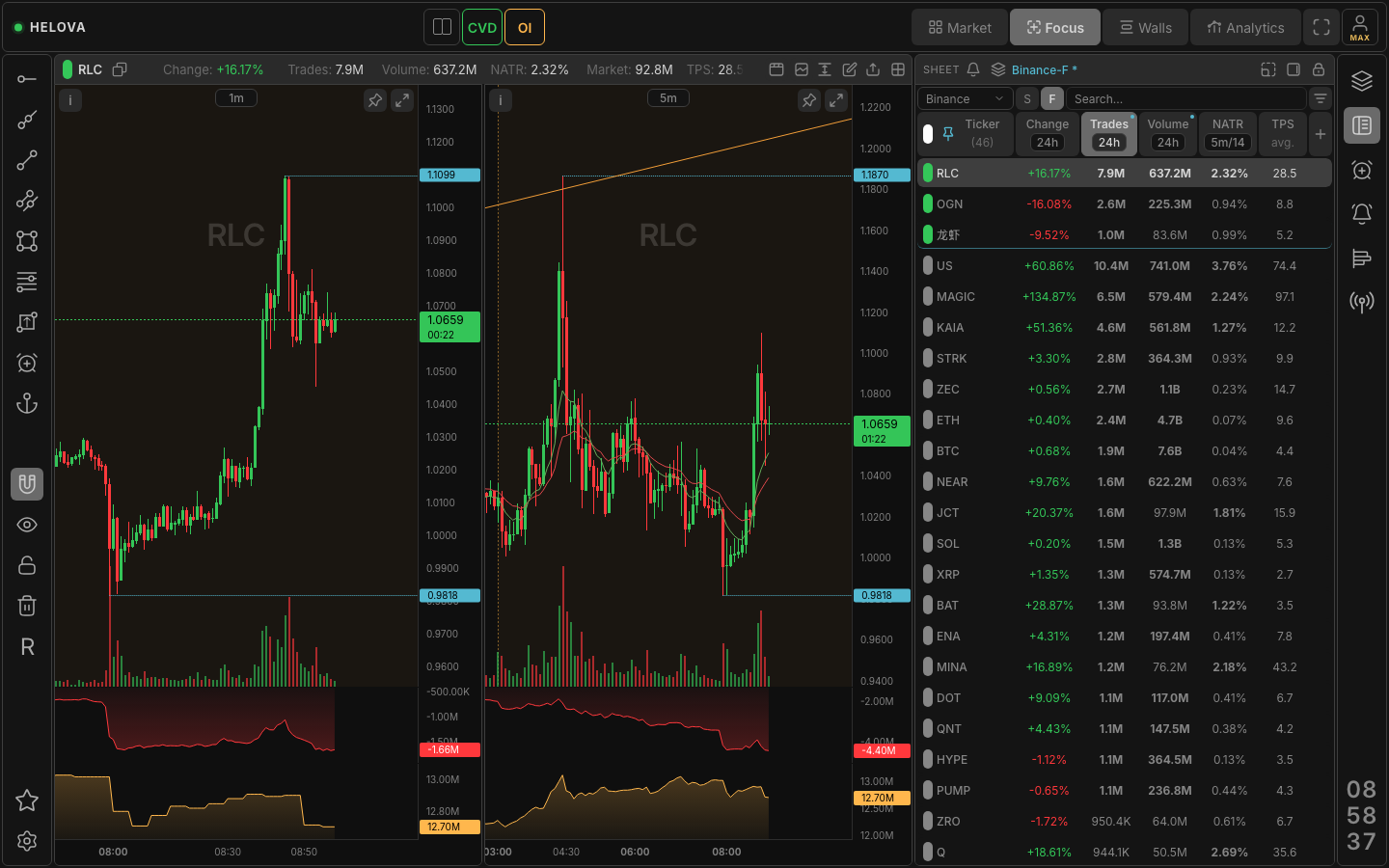Open the alerts bell in right sidebar
Viewport: 1389px width, 868px height.
coord(1362,213)
